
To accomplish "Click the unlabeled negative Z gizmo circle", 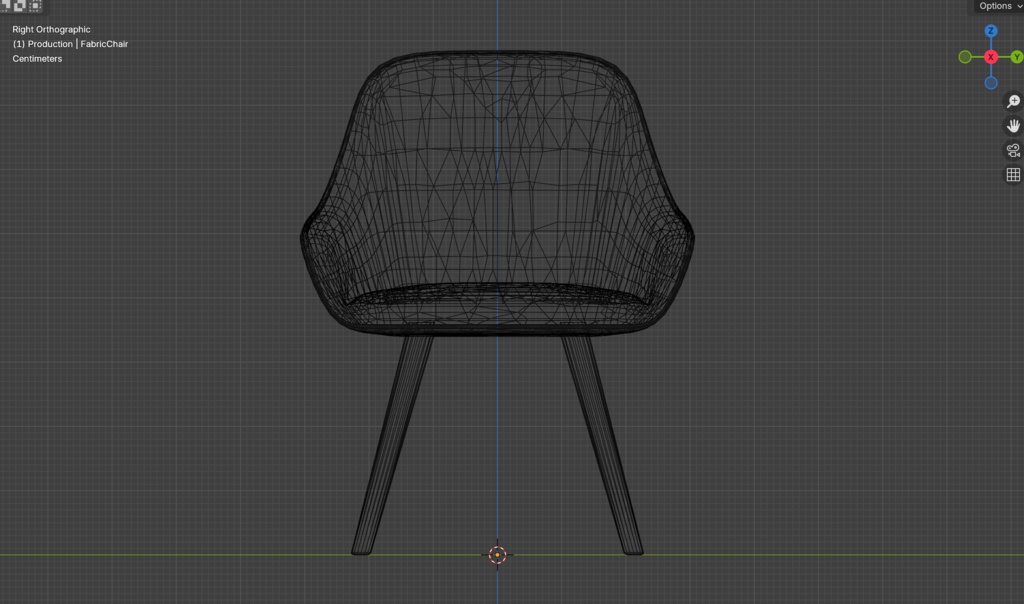I will [991, 83].
